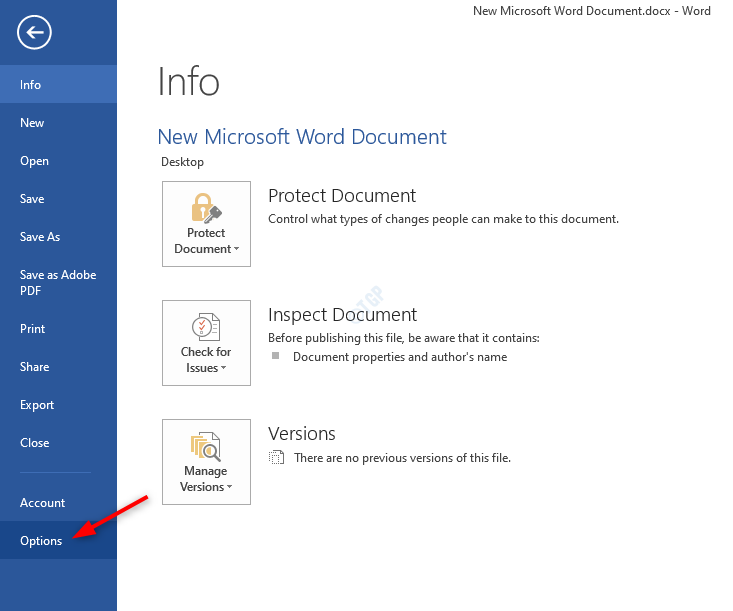Click the back arrow to exit Backstage

(x=34, y=32)
